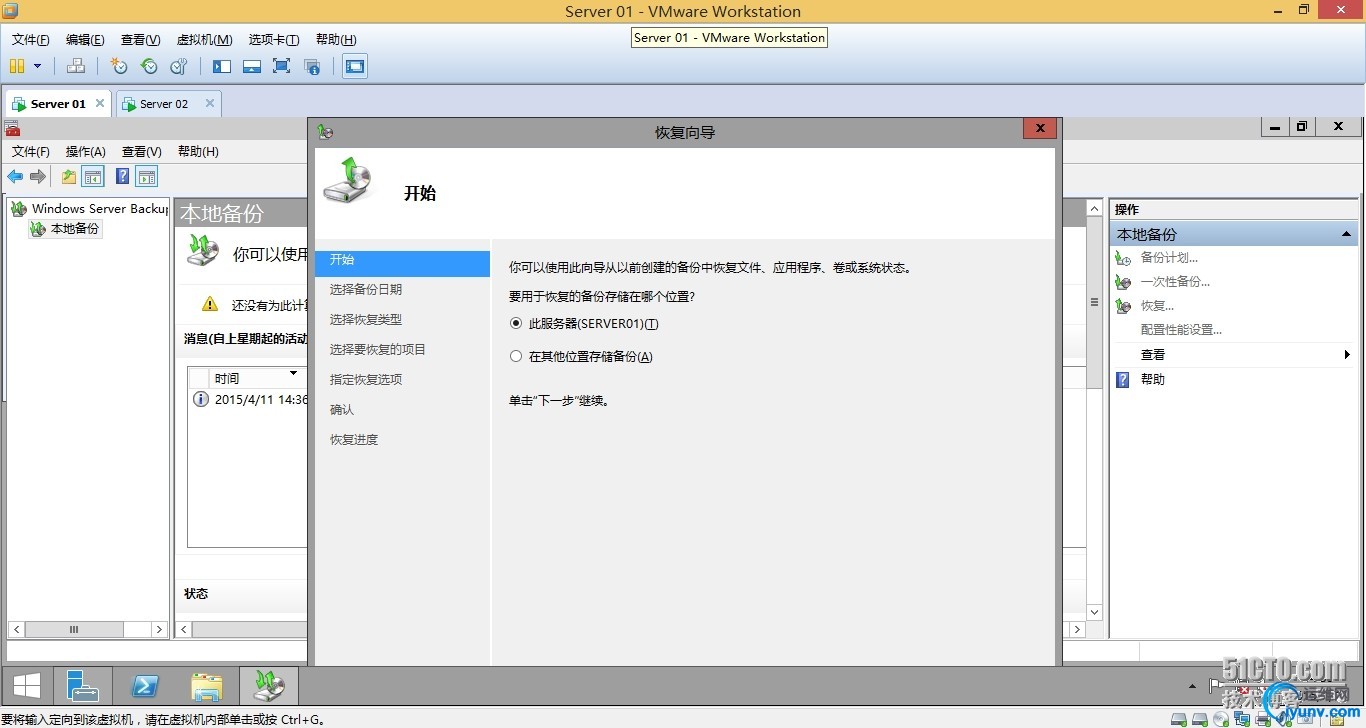Open 帮助(H) menu in the backup console
Viewport: 1366px width, 728px height.
coord(198,152)
